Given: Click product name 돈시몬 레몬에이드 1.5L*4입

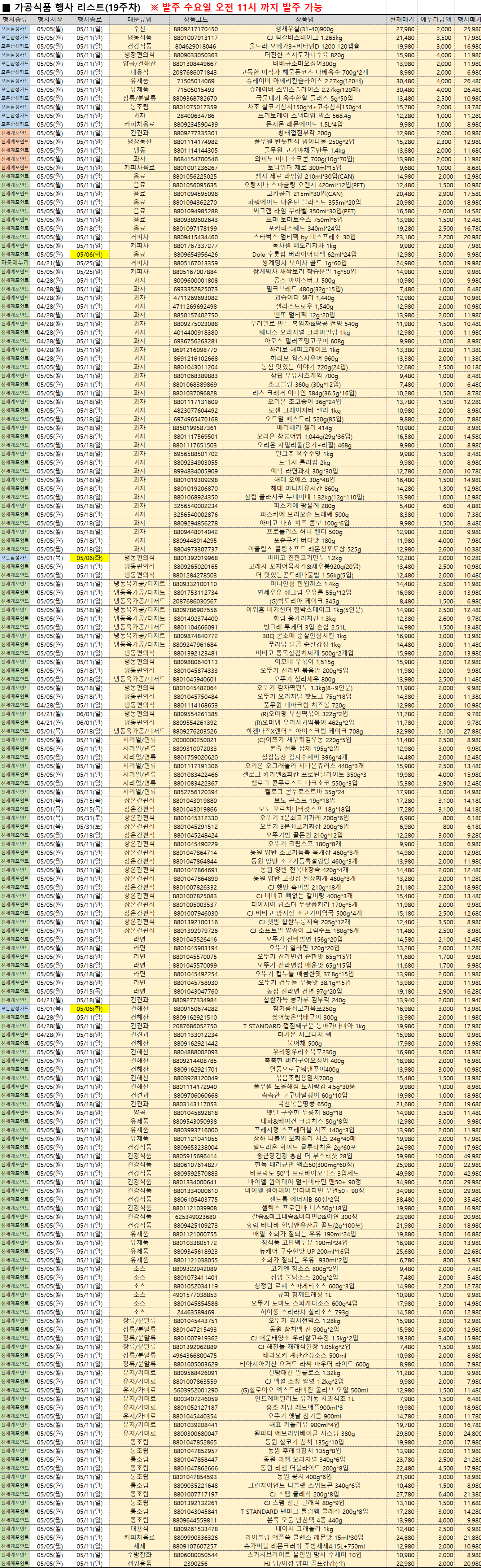Looking at the screenshot, I should coord(304,124).
